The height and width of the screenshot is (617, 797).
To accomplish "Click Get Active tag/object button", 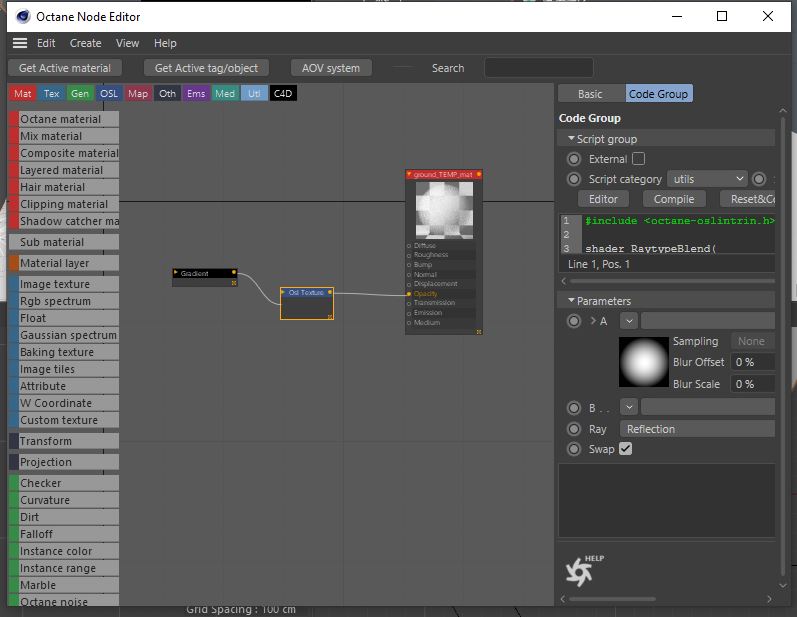I will pos(206,68).
